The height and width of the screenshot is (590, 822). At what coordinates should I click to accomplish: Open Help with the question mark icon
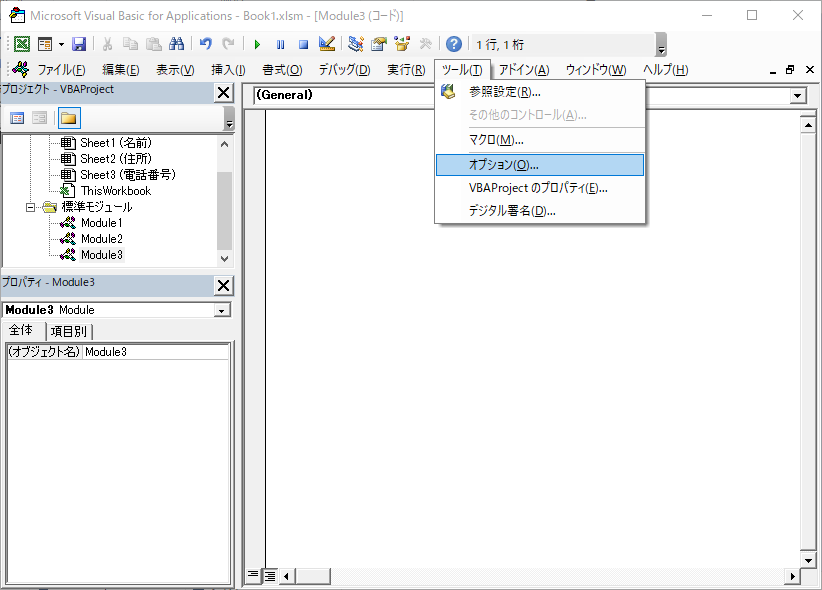(454, 44)
